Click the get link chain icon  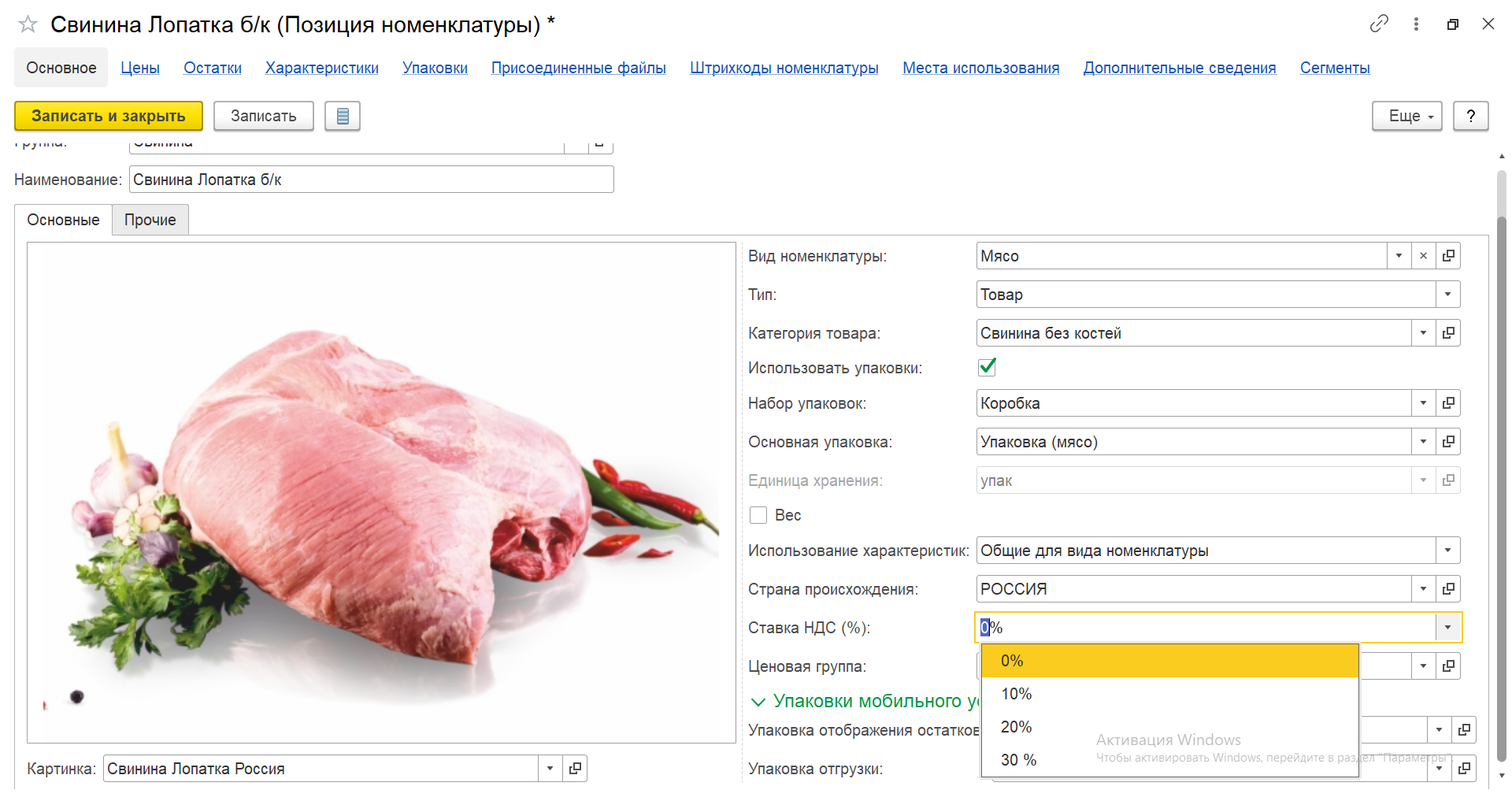1378,24
